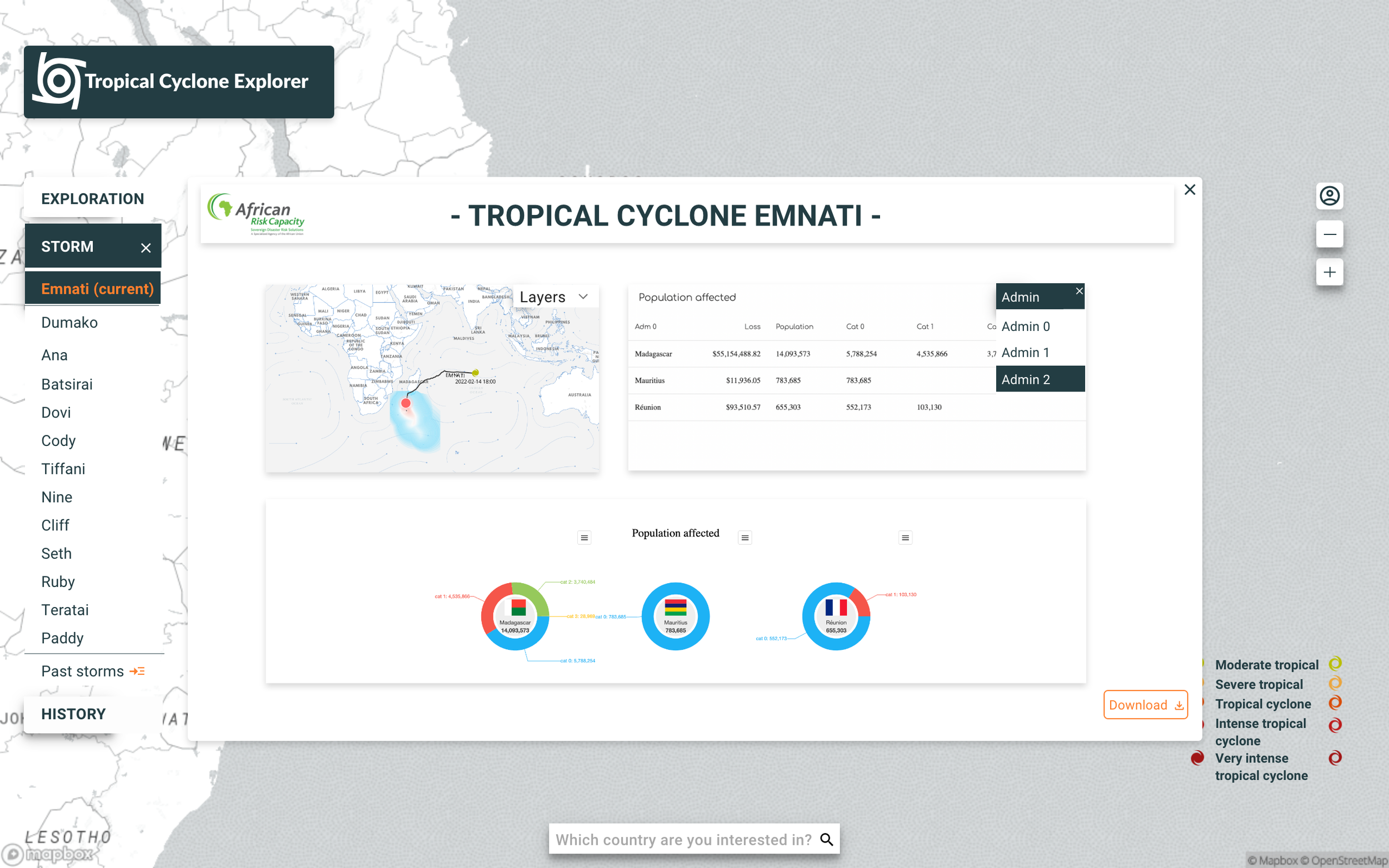
Task: Click the search magnifier icon
Action: pyautogui.click(x=827, y=839)
